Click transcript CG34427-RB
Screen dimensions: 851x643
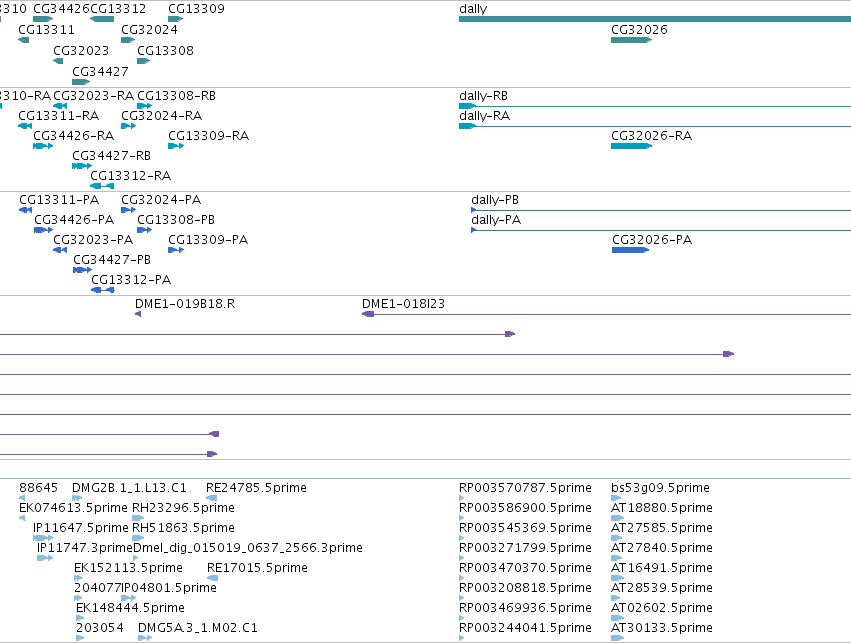[81, 166]
